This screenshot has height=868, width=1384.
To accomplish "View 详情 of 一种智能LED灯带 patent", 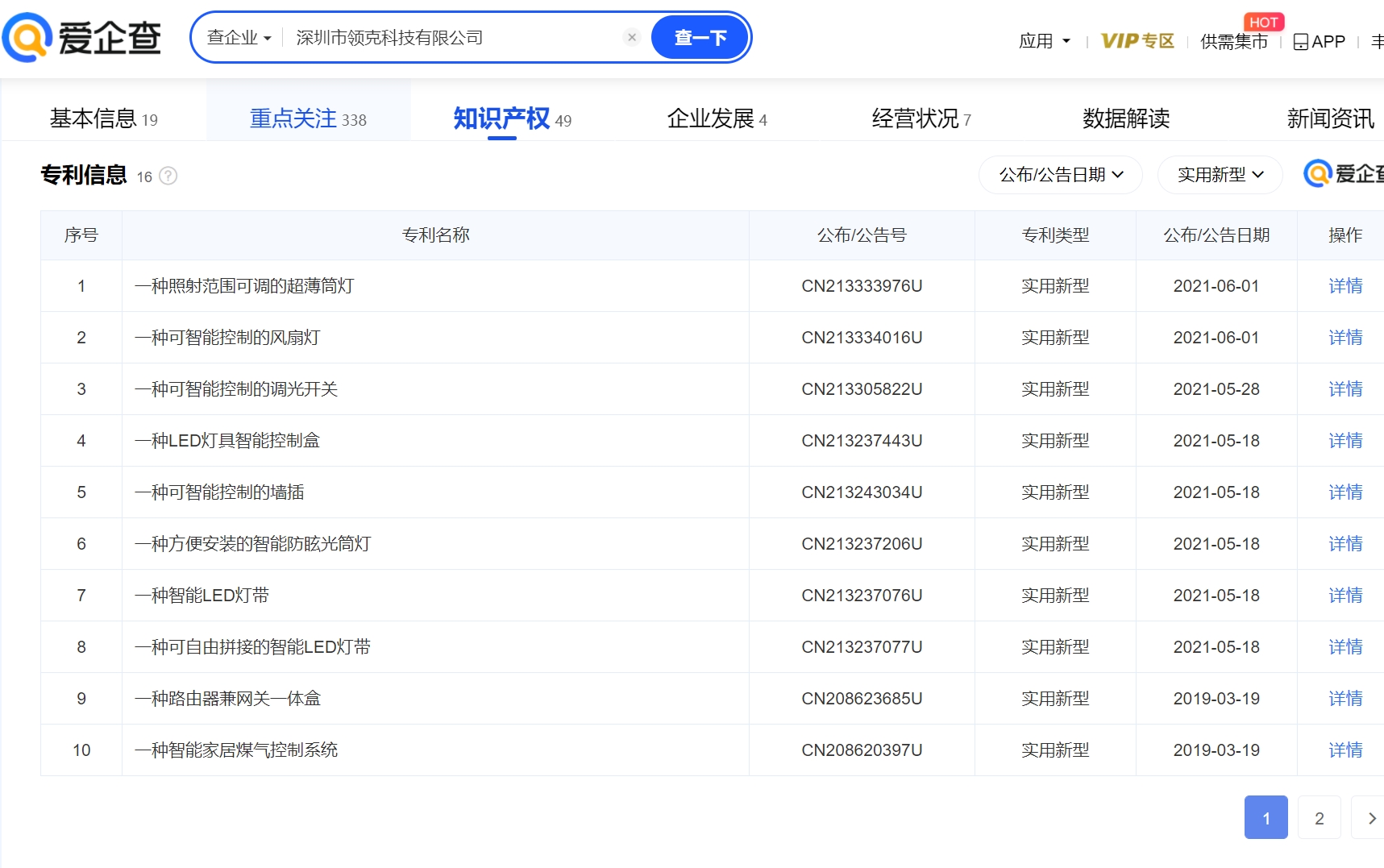I will (x=1345, y=596).
